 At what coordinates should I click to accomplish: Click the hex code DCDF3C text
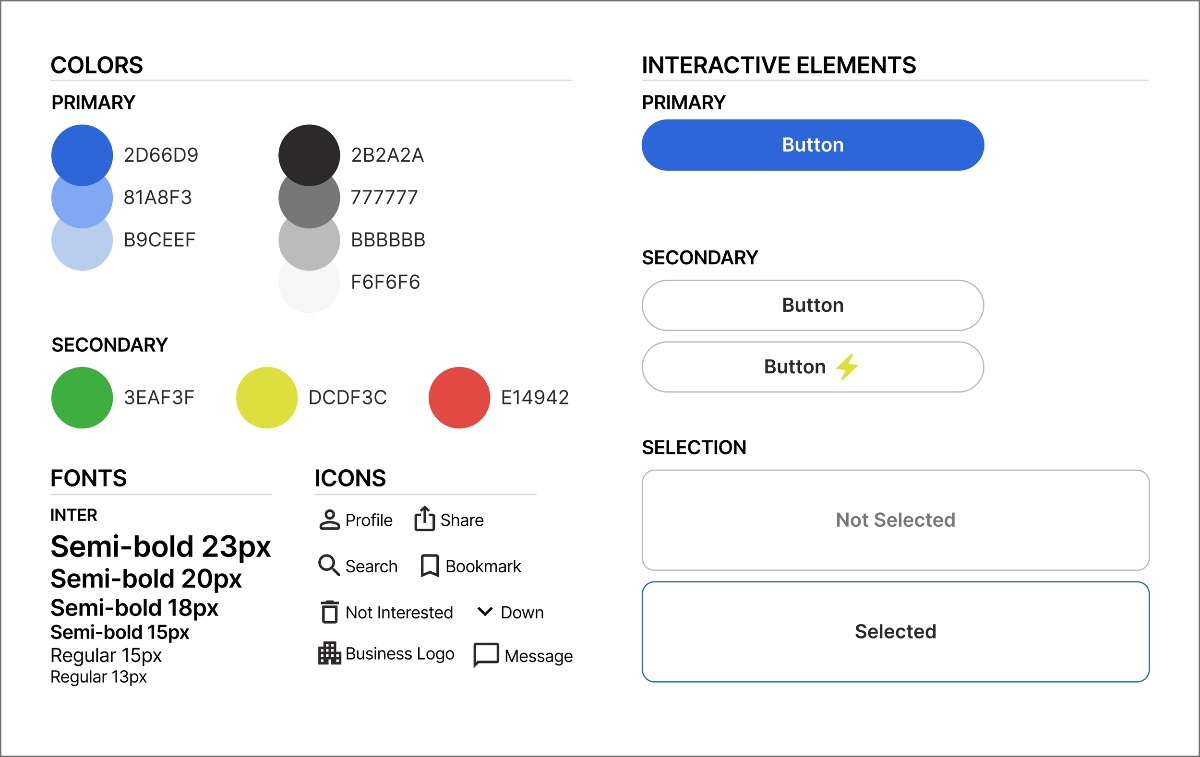click(348, 397)
